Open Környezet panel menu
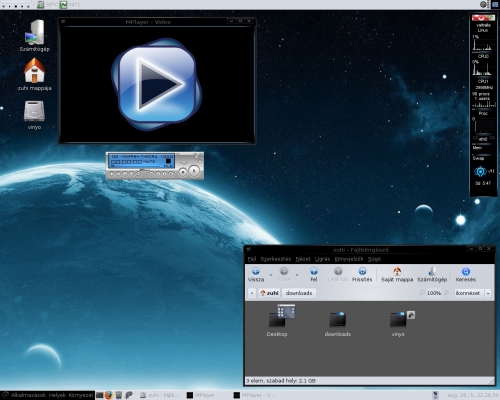 (x=81, y=395)
